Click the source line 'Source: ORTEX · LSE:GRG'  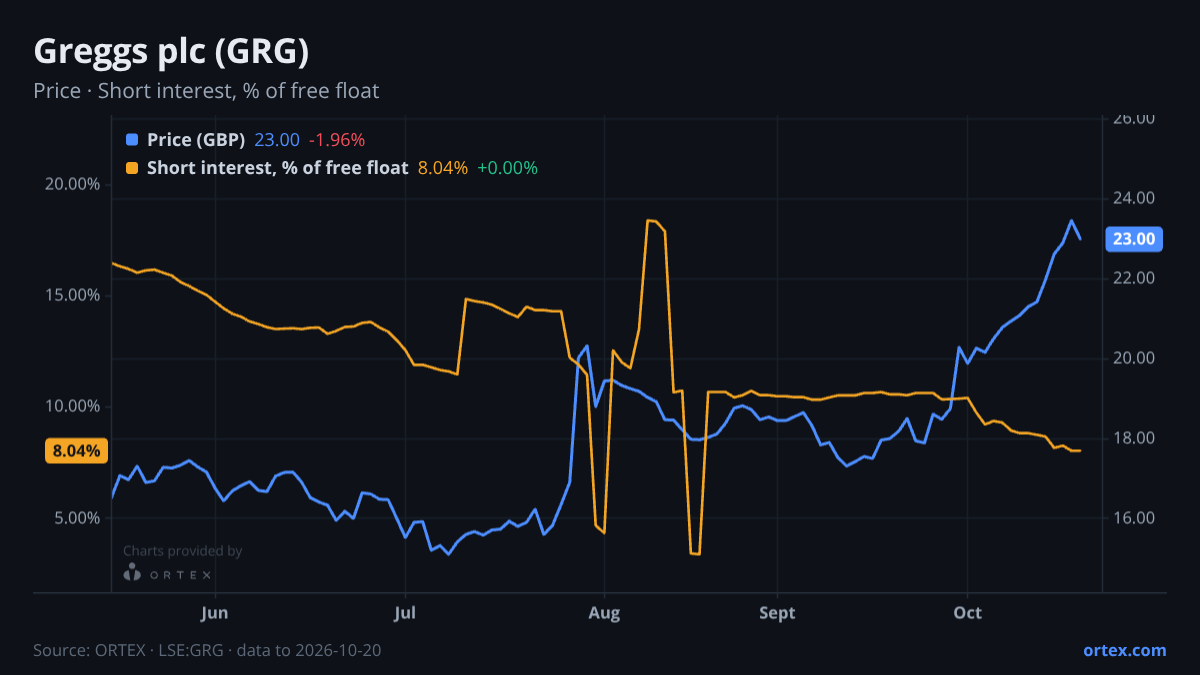pos(131,650)
